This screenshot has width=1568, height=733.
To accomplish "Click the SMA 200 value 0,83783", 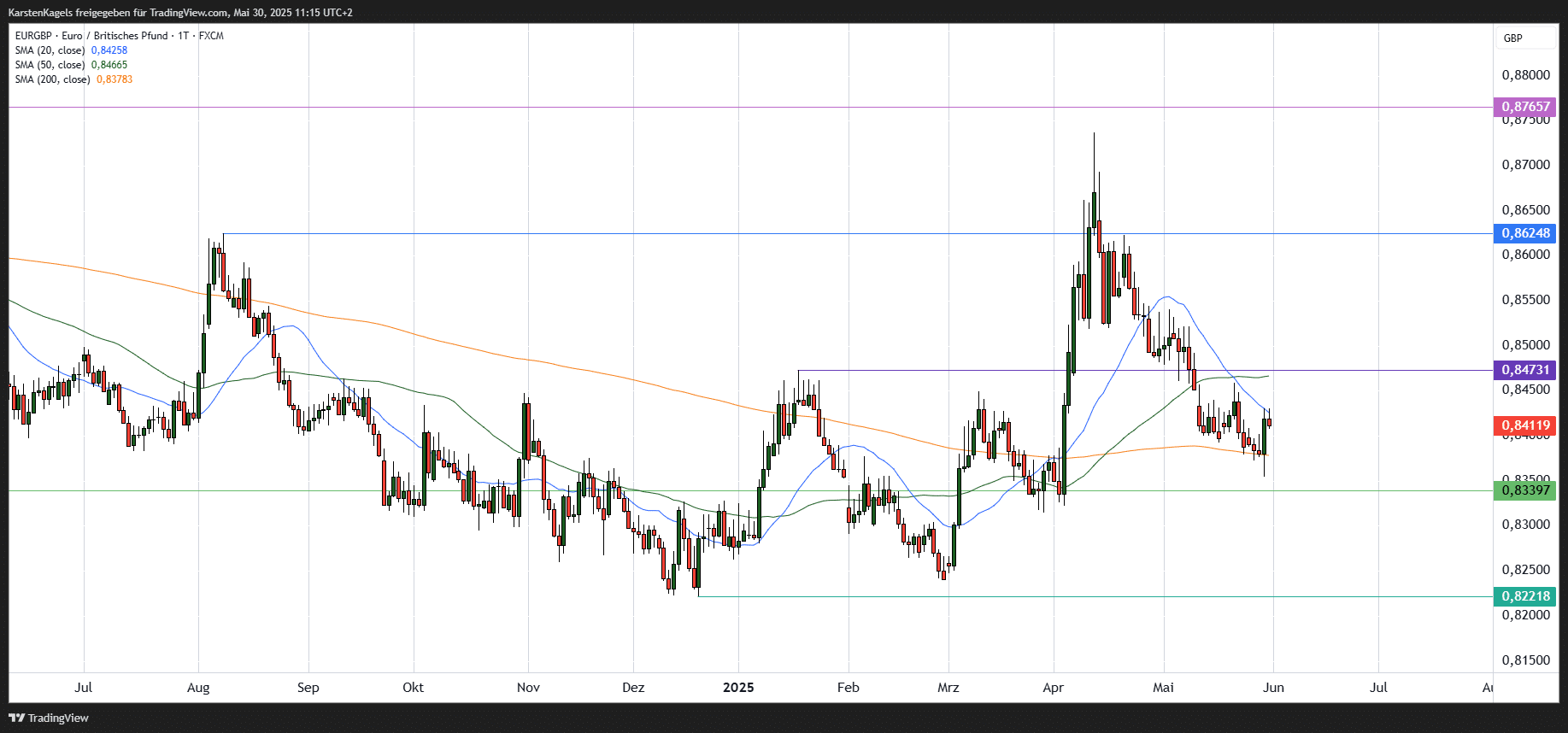I will coord(115,79).
